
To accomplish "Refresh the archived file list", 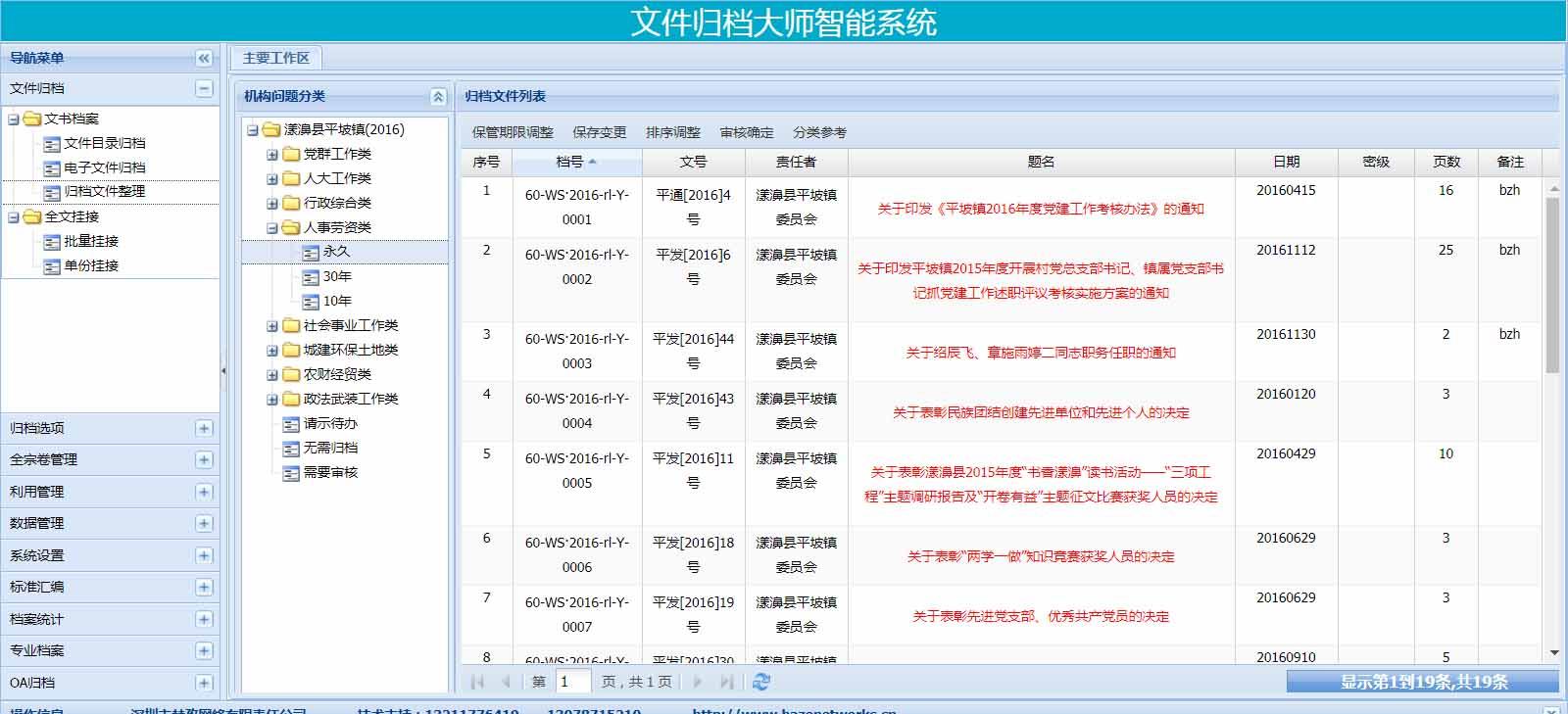I will click(x=761, y=682).
